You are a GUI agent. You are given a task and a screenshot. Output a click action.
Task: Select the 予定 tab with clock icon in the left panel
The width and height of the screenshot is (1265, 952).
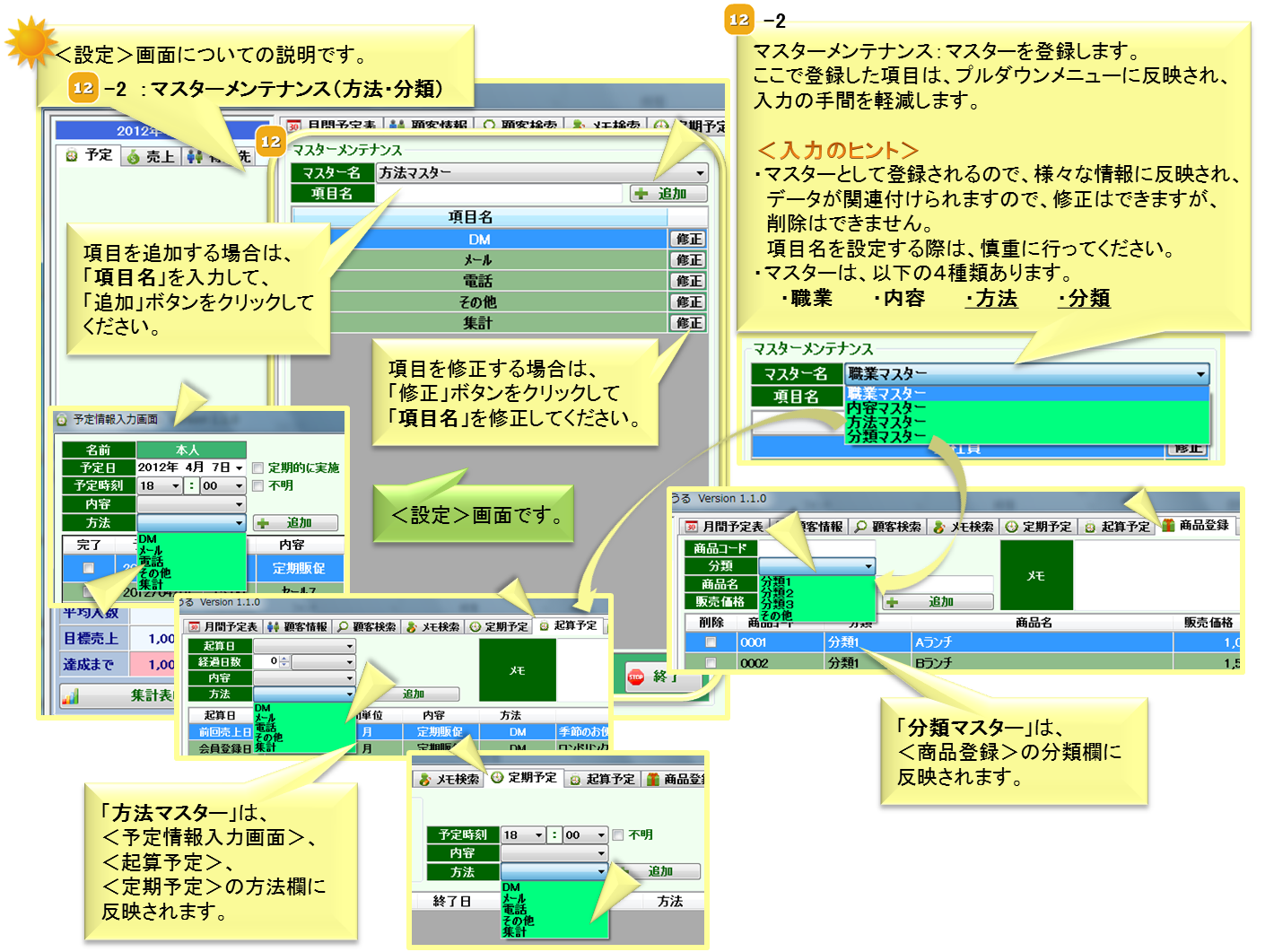[x=89, y=155]
